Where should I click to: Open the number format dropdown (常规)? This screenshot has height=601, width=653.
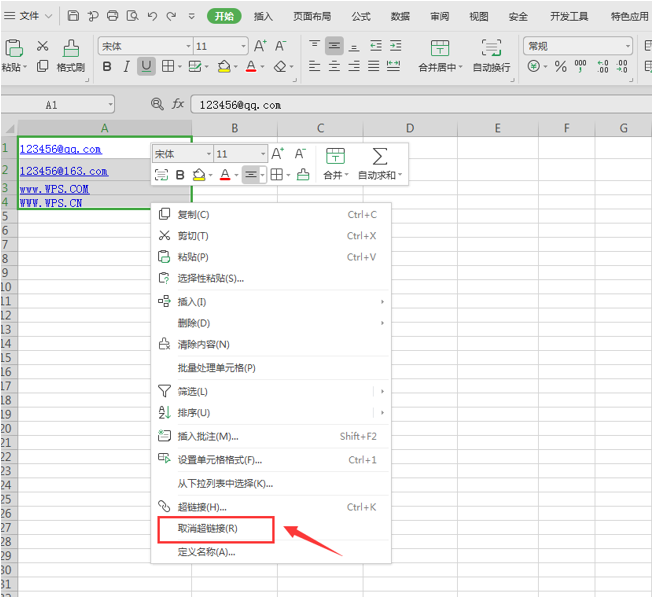[x=627, y=46]
